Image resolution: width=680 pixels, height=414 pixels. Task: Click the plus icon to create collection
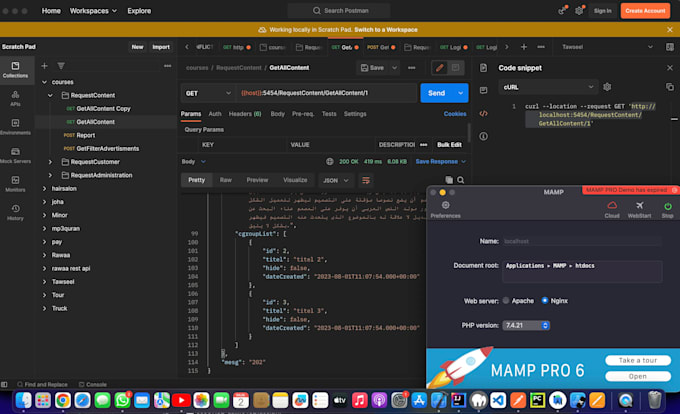[44, 66]
